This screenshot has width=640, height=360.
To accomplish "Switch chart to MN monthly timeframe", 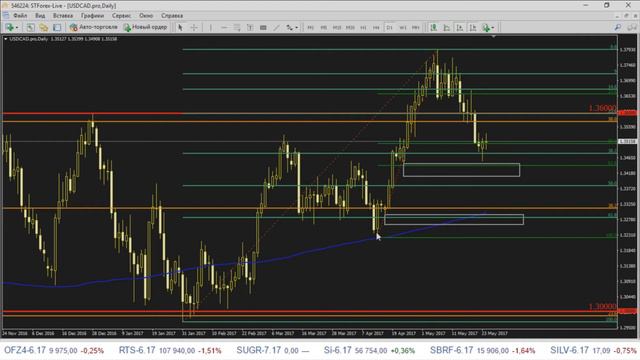I will 416,27.
